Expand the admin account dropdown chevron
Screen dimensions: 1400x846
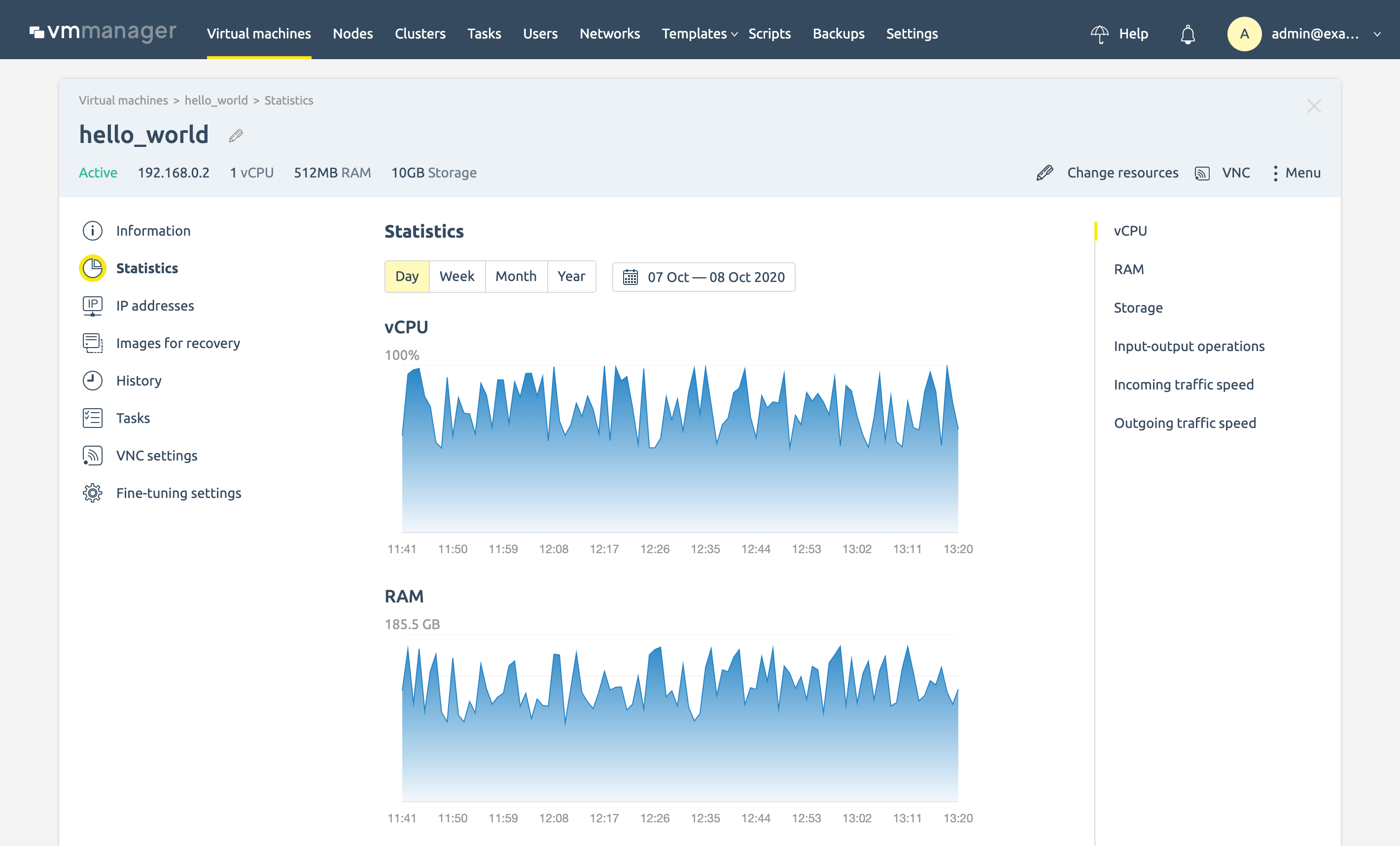pyautogui.click(x=1377, y=34)
